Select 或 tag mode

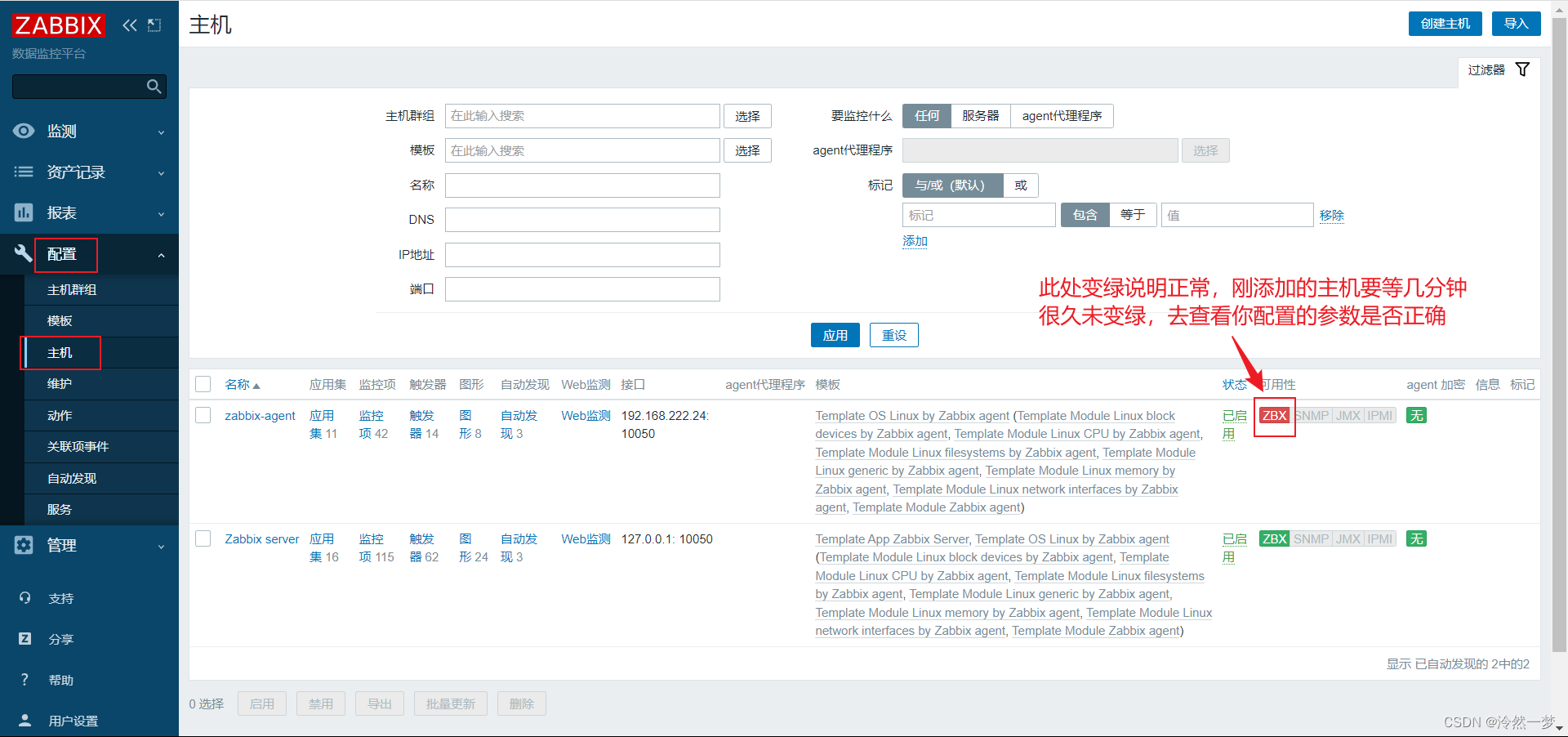(1021, 185)
